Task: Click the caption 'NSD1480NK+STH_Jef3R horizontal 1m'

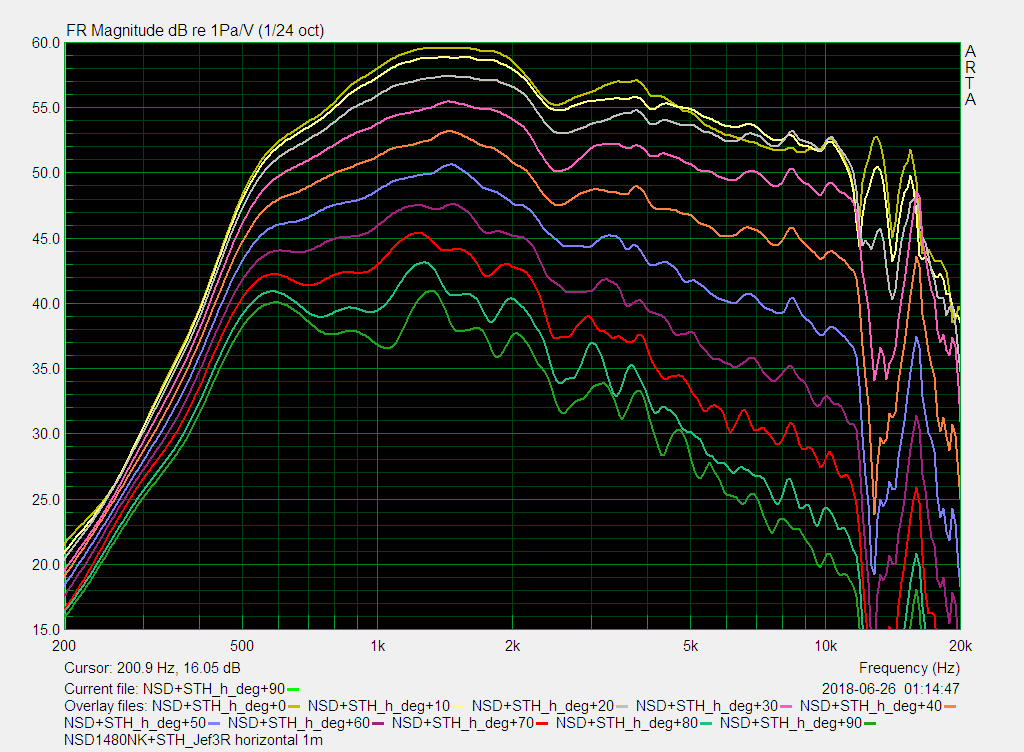Action: point(193,740)
